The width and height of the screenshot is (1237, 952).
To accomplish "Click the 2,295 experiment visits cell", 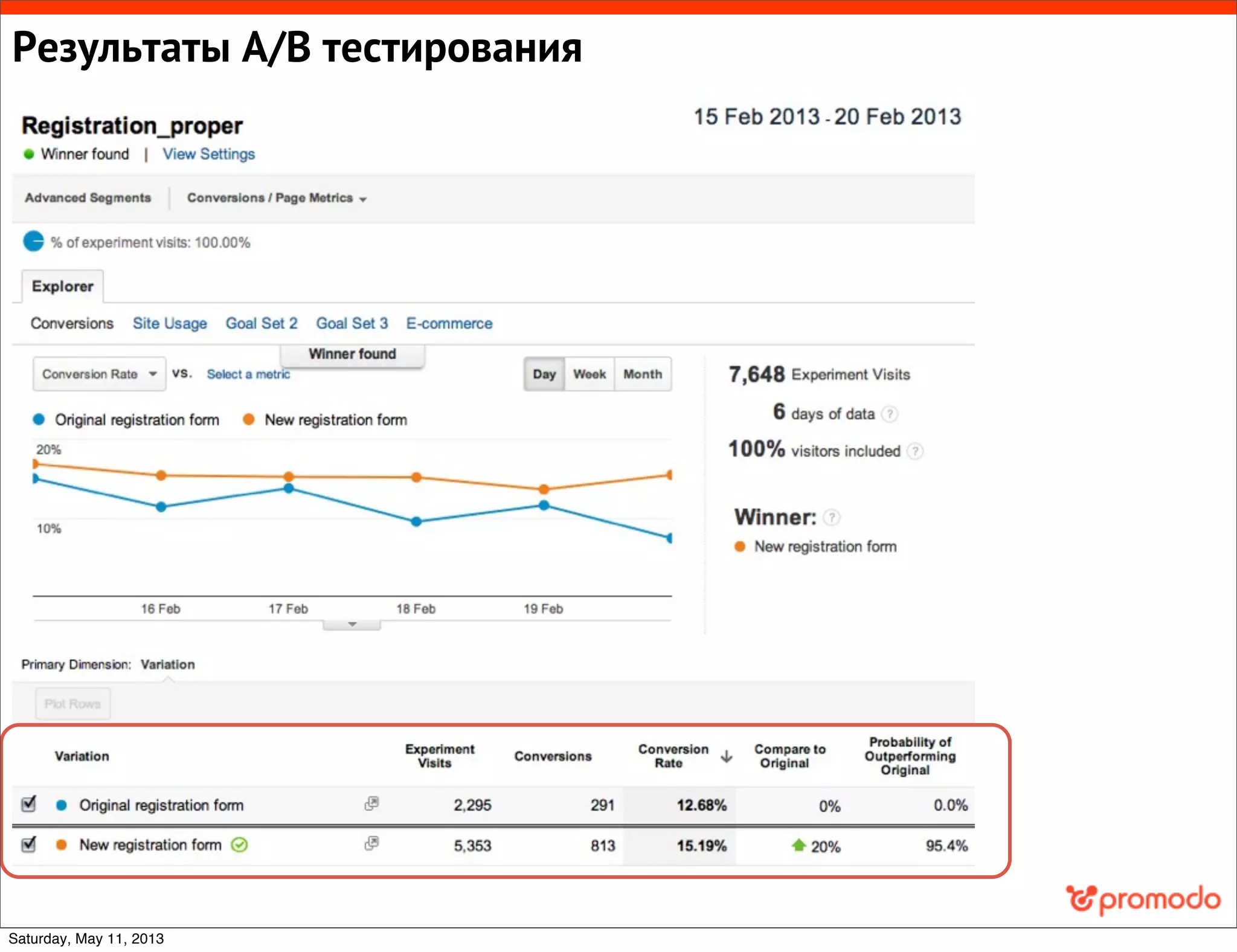I will tap(472, 805).
